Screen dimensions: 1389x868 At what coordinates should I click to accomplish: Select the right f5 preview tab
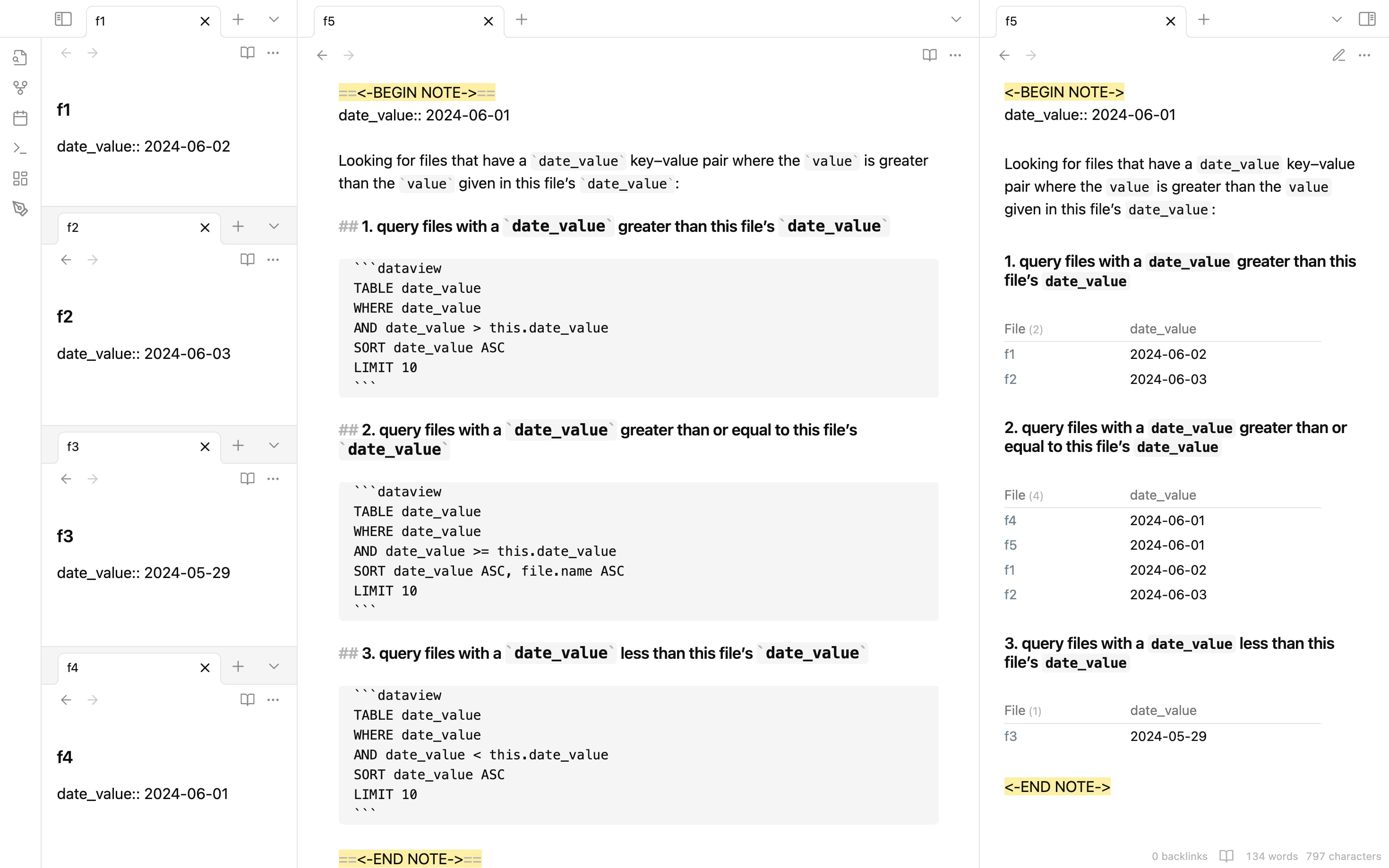point(1091,21)
